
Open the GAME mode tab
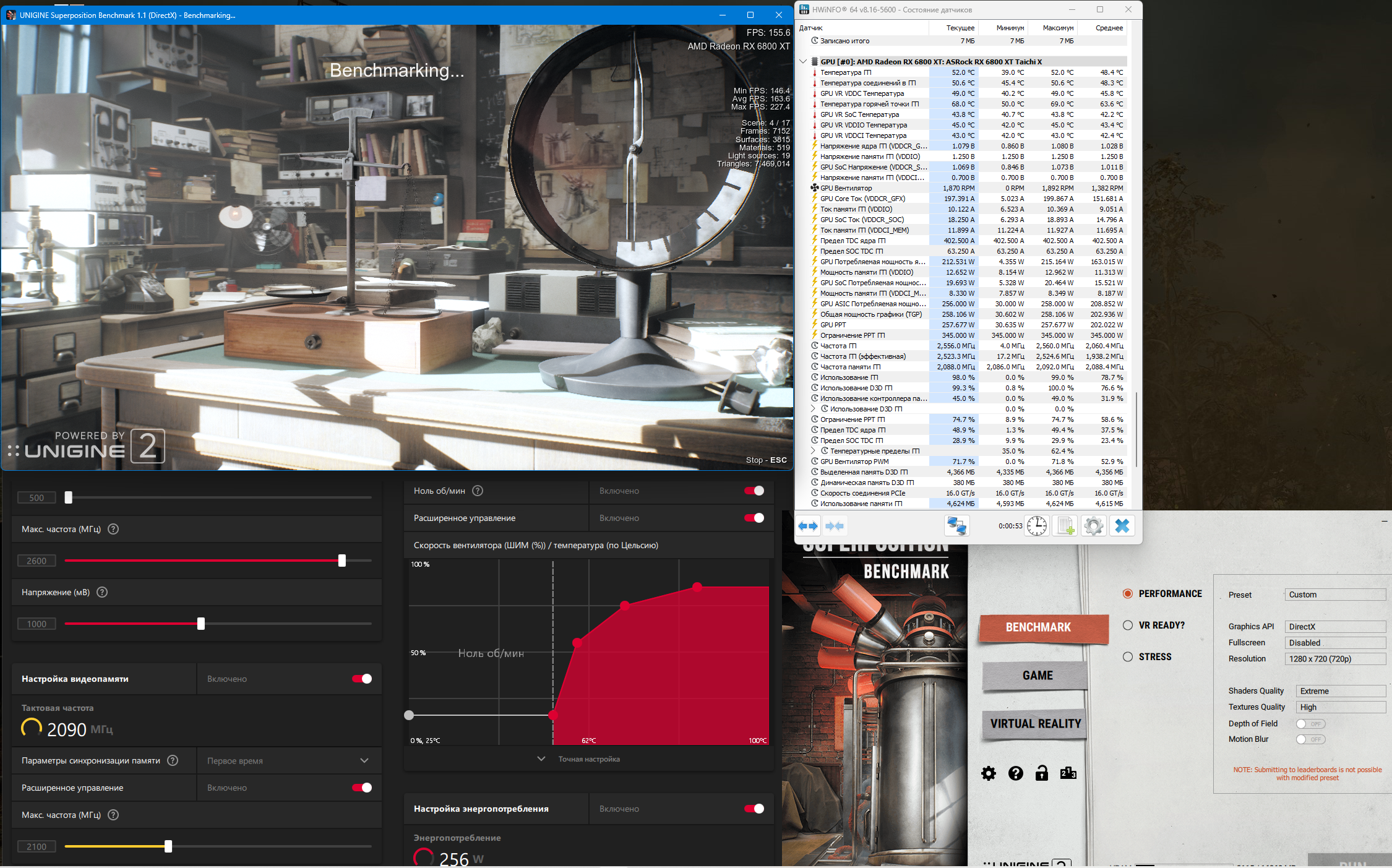coord(1037,676)
